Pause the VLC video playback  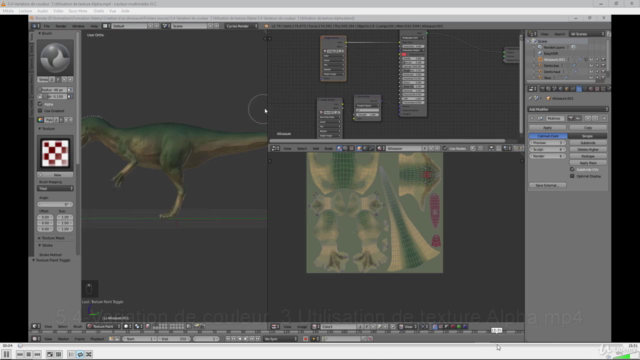pos(6,354)
